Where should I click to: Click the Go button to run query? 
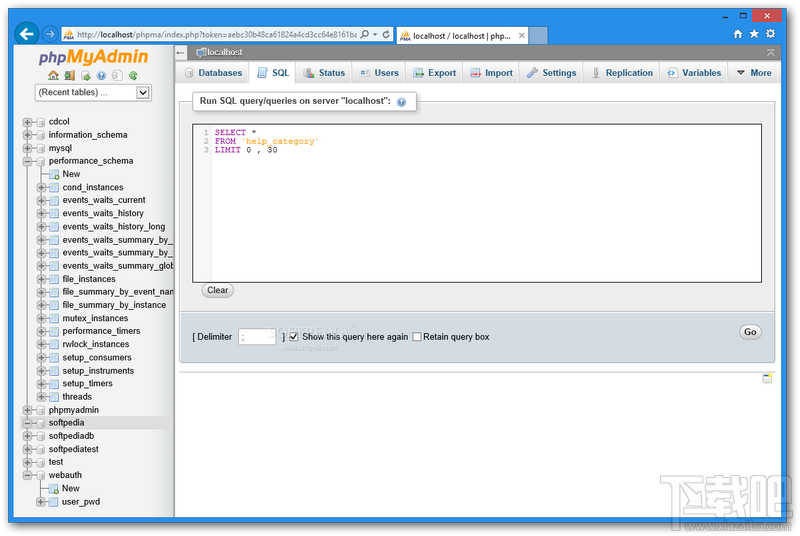[x=750, y=332]
